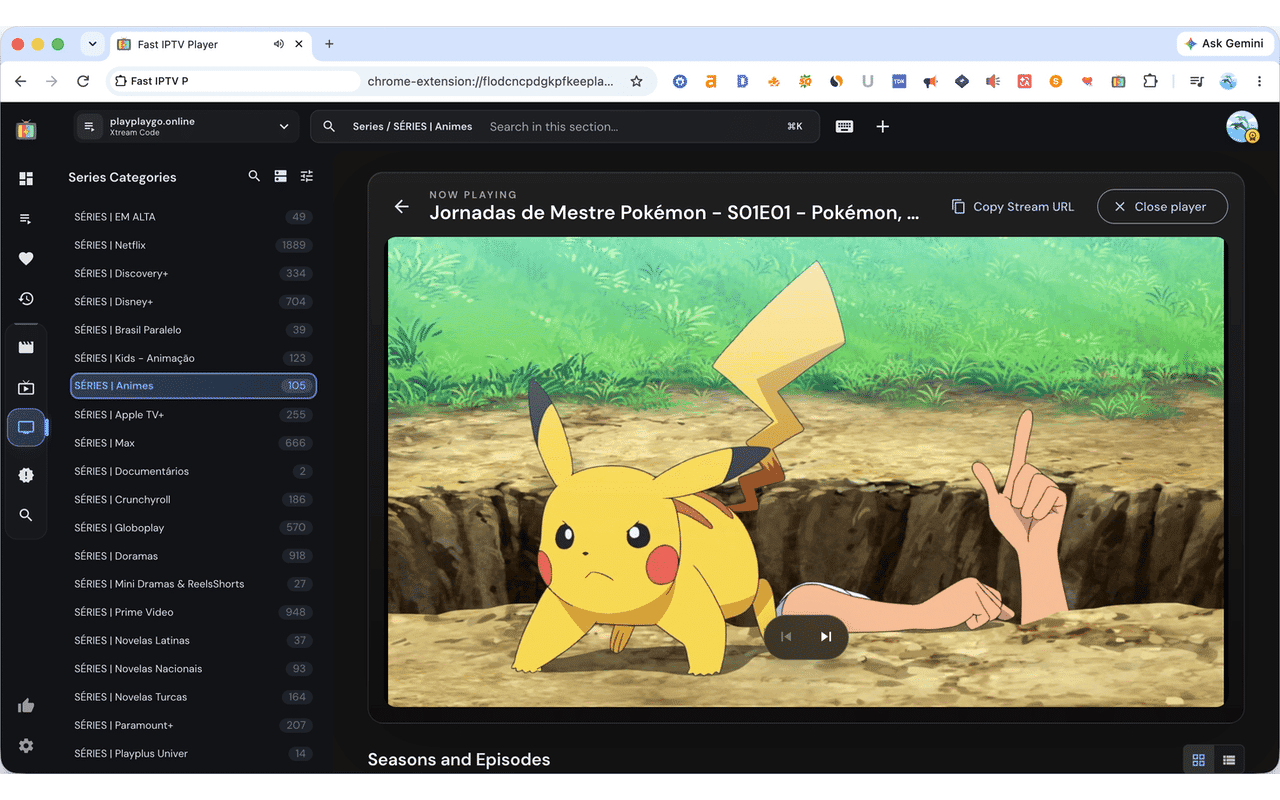The width and height of the screenshot is (1280, 800).
Task: Reload the page in Chrome
Action: (x=83, y=81)
